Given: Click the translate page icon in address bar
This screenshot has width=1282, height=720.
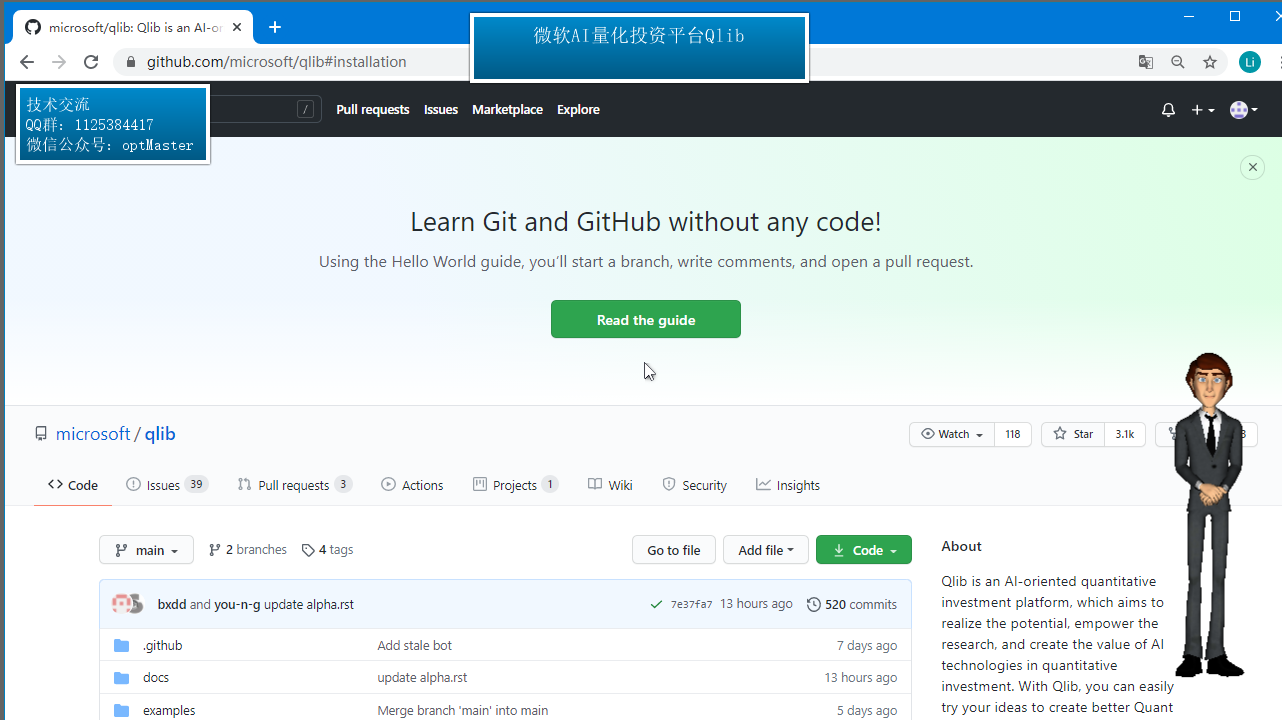Looking at the screenshot, I should (1145, 61).
